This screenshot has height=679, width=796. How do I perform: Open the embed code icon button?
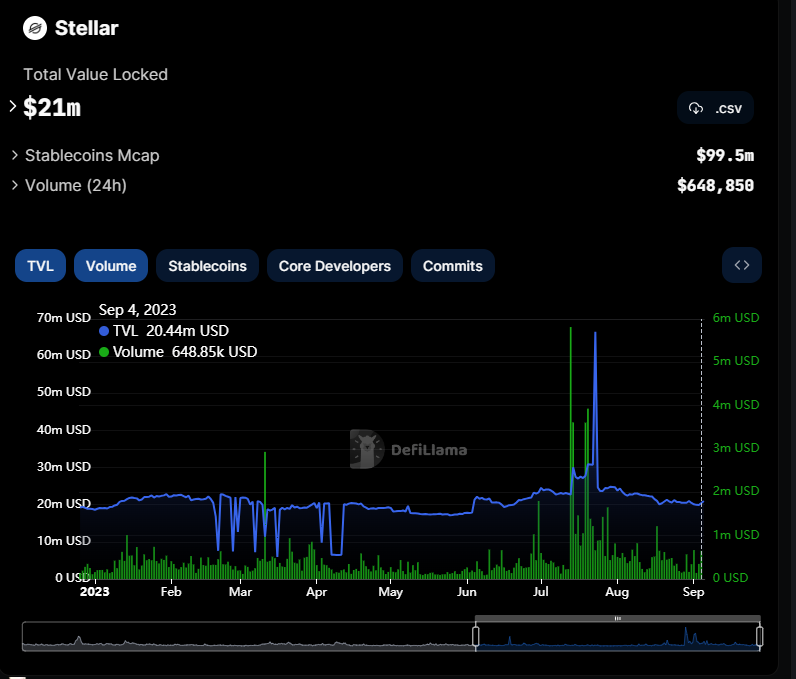pos(741,265)
